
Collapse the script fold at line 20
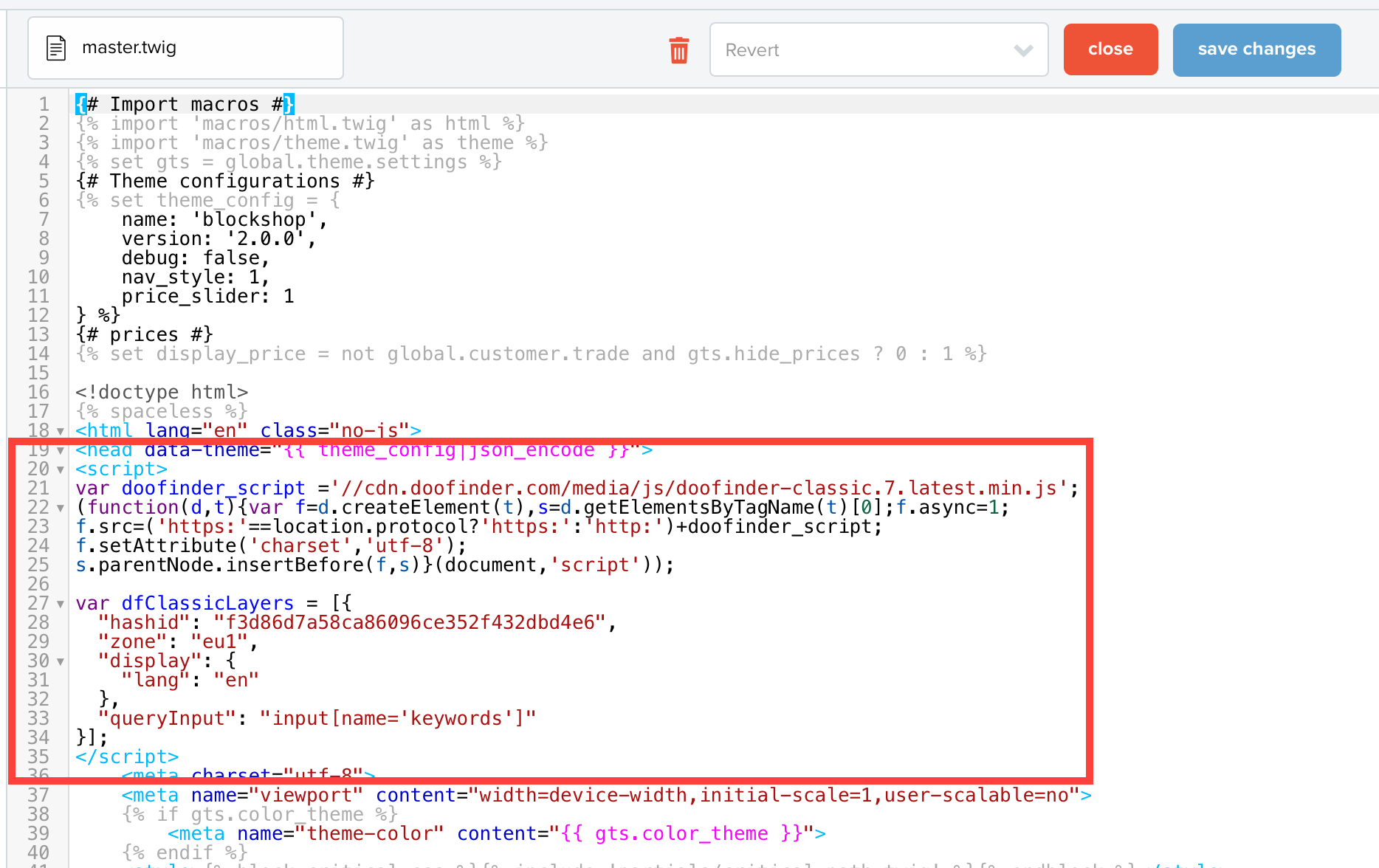coord(61,469)
